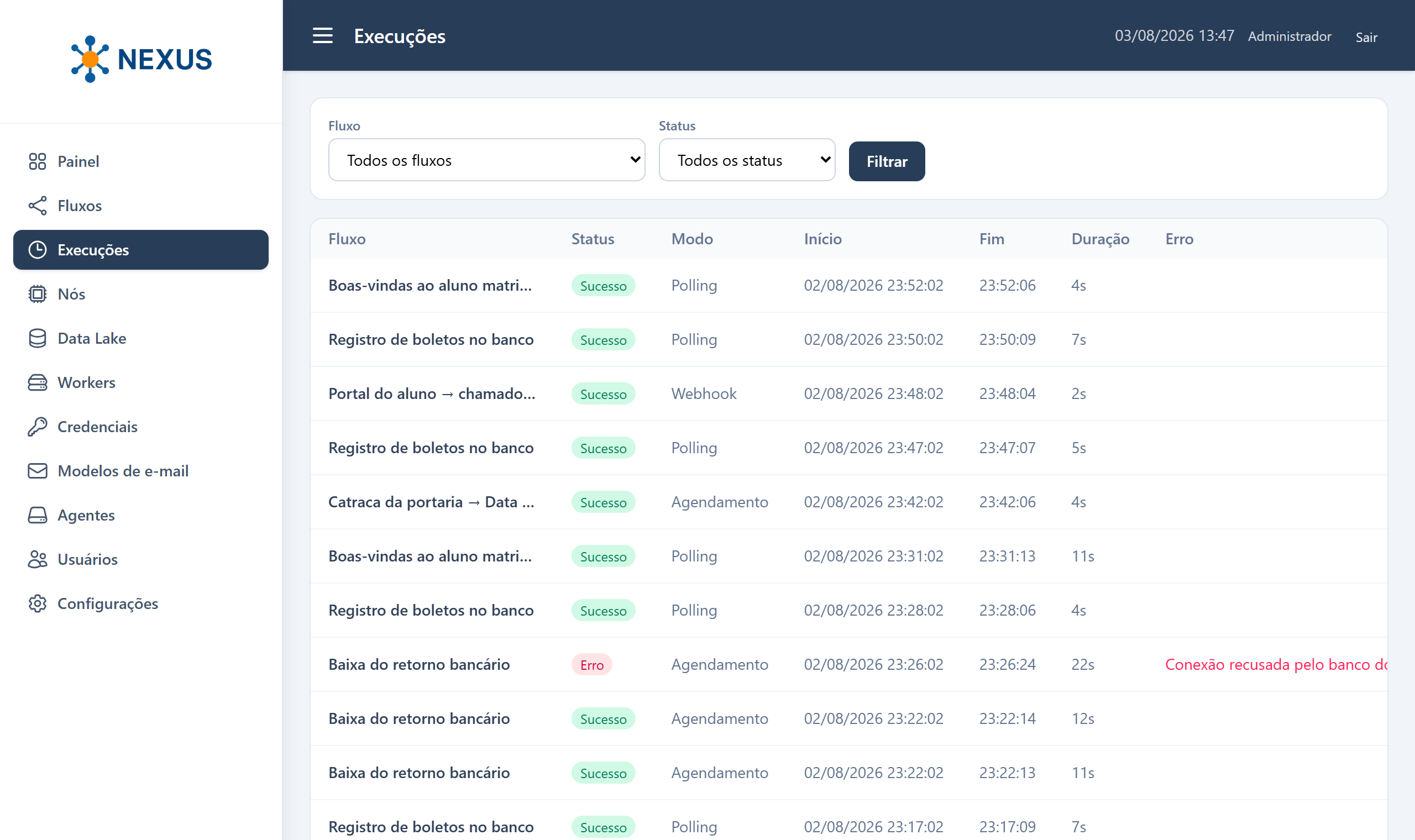Open the Data Lake page
This screenshot has height=840, width=1415.
pyautogui.click(x=141, y=338)
